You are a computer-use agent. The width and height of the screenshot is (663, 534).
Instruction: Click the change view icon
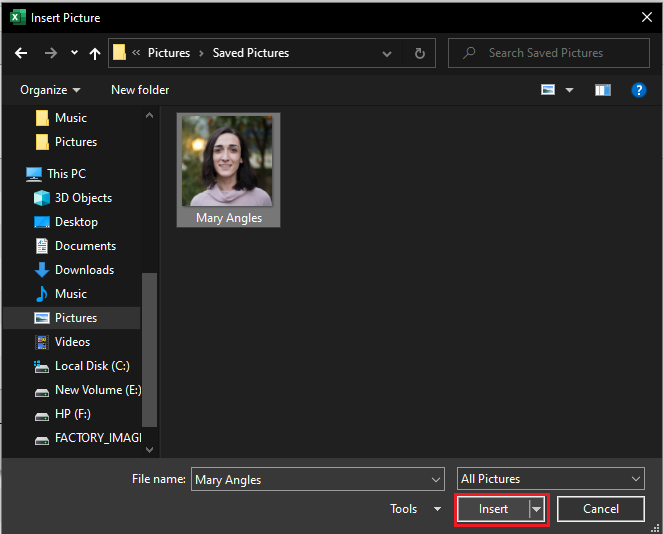(x=548, y=90)
